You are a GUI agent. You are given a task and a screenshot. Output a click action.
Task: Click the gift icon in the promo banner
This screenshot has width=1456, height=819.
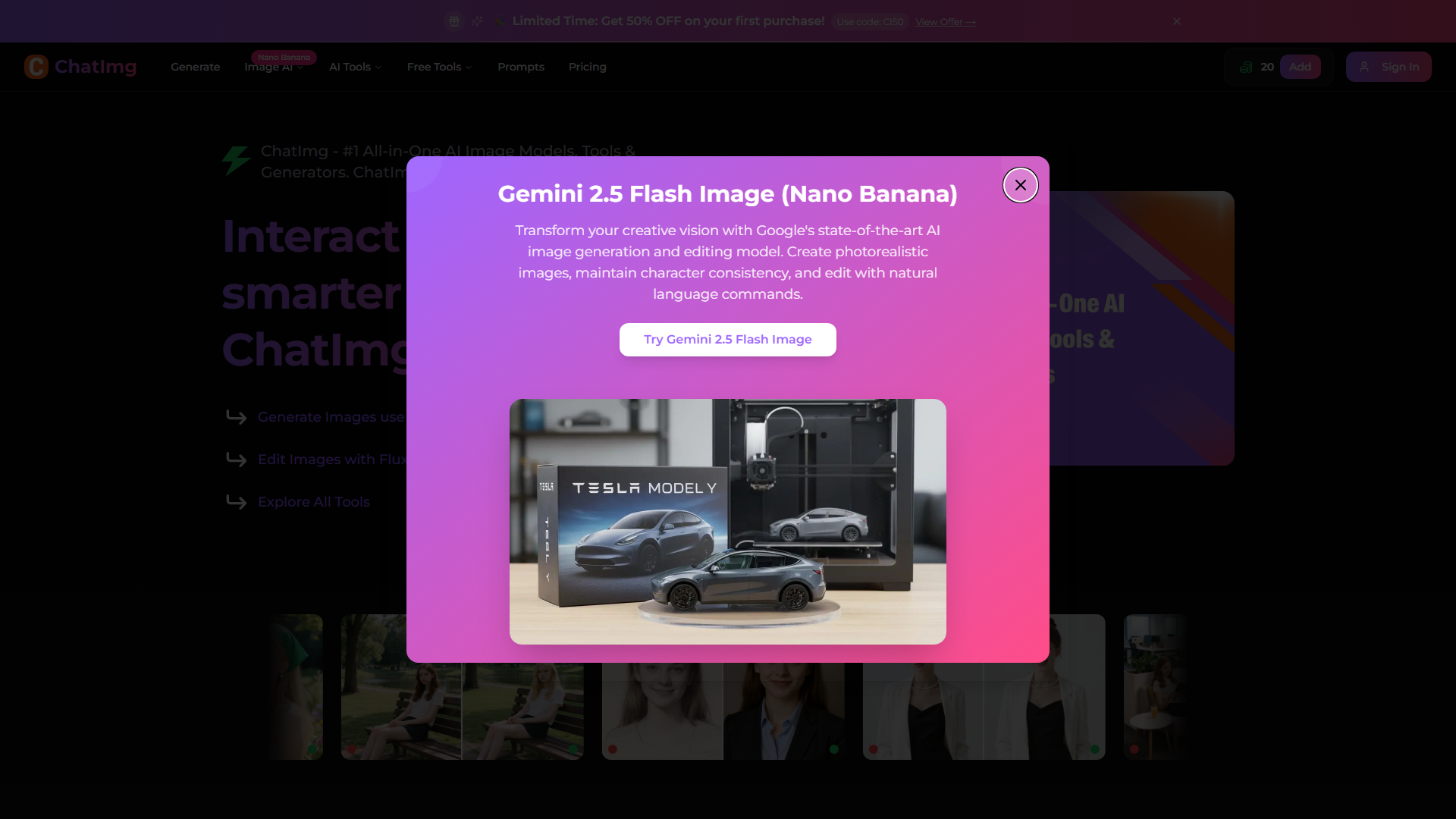click(x=453, y=21)
